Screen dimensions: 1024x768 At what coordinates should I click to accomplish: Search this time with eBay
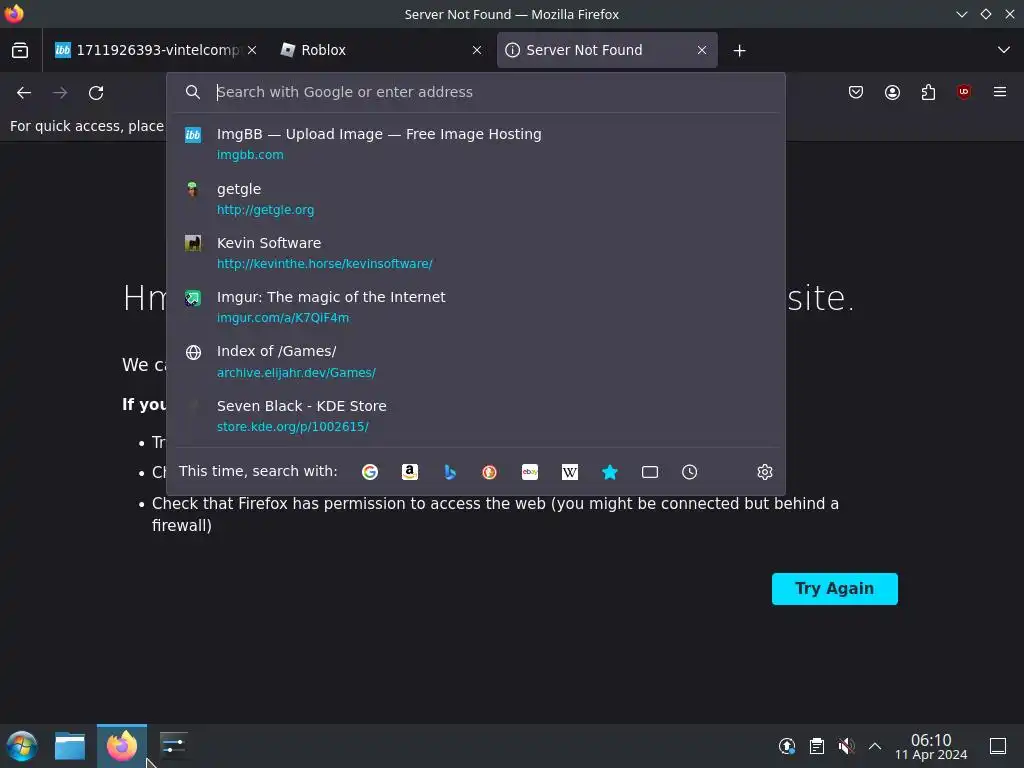click(530, 472)
